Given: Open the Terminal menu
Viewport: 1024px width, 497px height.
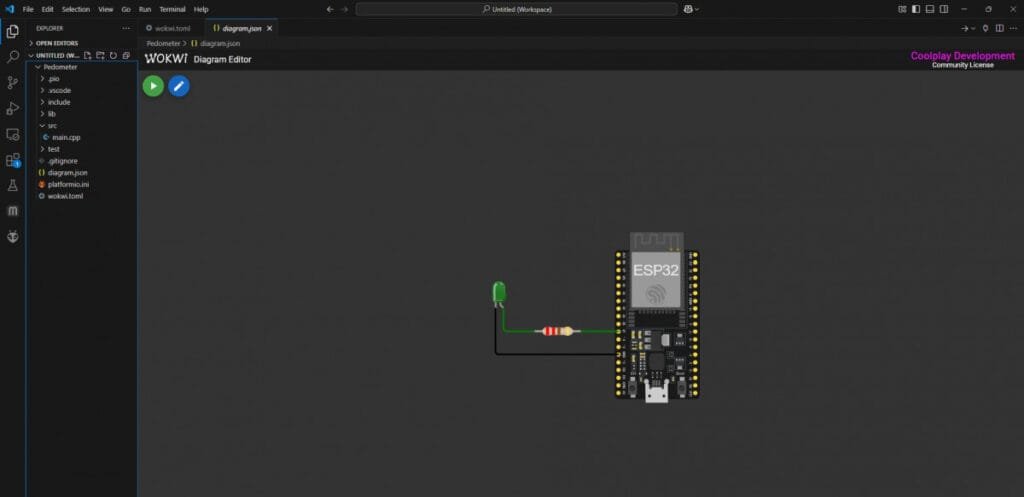Looking at the screenshot, I should [172, 9].
